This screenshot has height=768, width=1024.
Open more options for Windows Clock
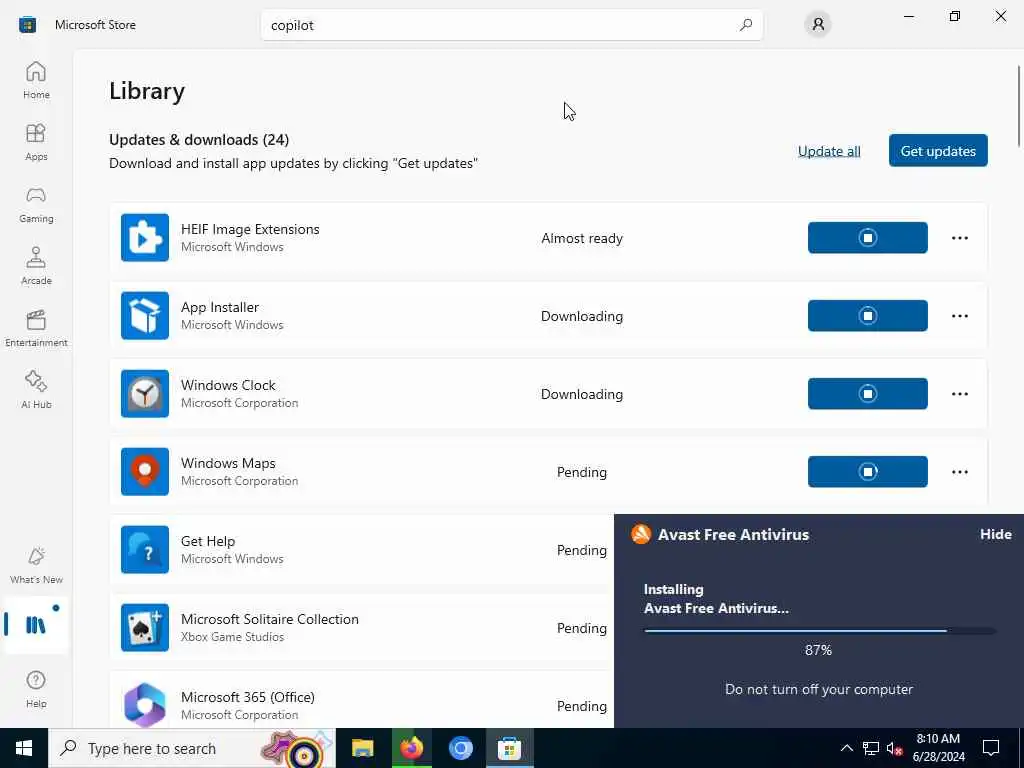959,394
